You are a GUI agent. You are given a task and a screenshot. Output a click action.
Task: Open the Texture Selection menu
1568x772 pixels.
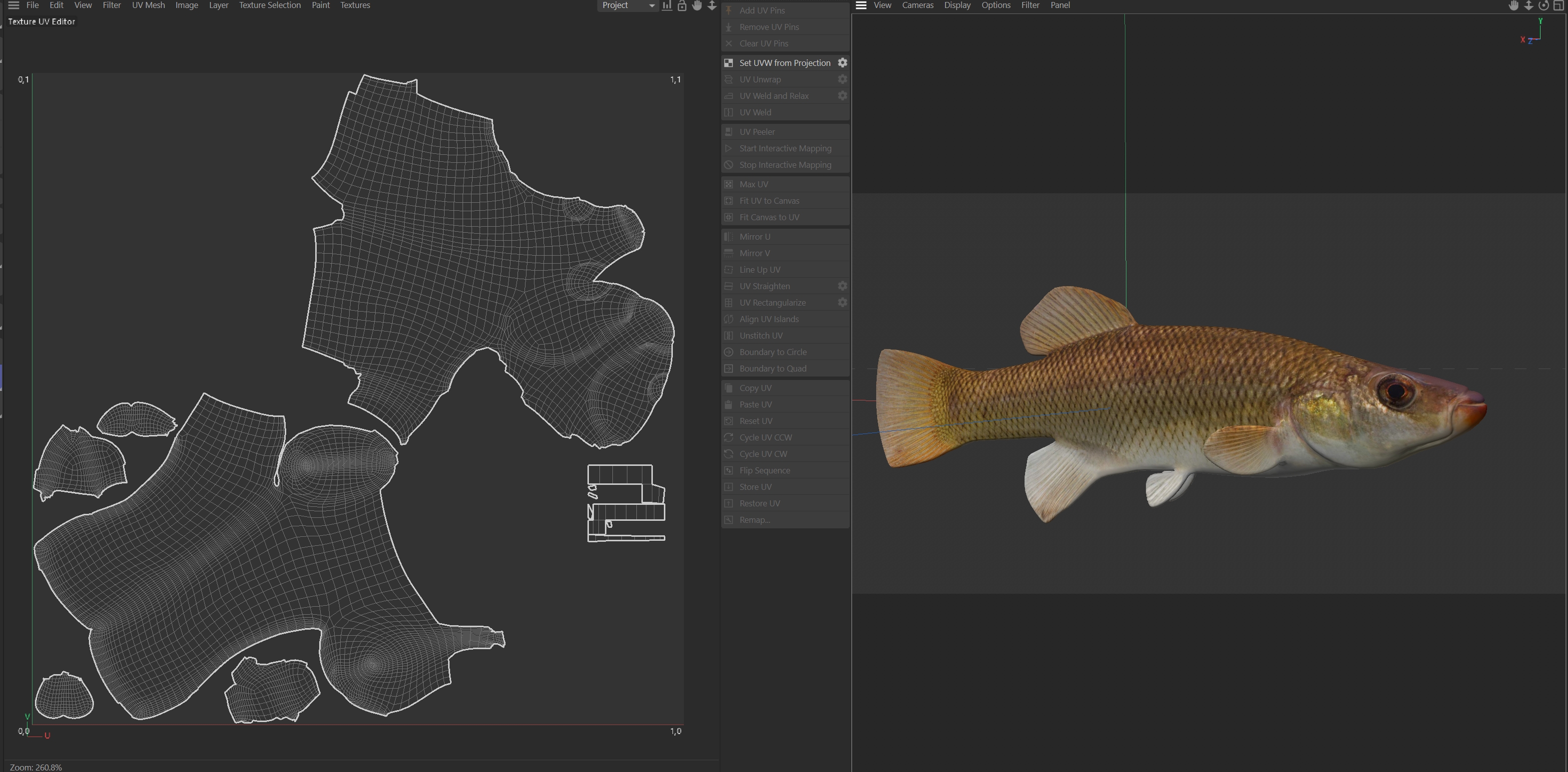click(x=270, y=5)
